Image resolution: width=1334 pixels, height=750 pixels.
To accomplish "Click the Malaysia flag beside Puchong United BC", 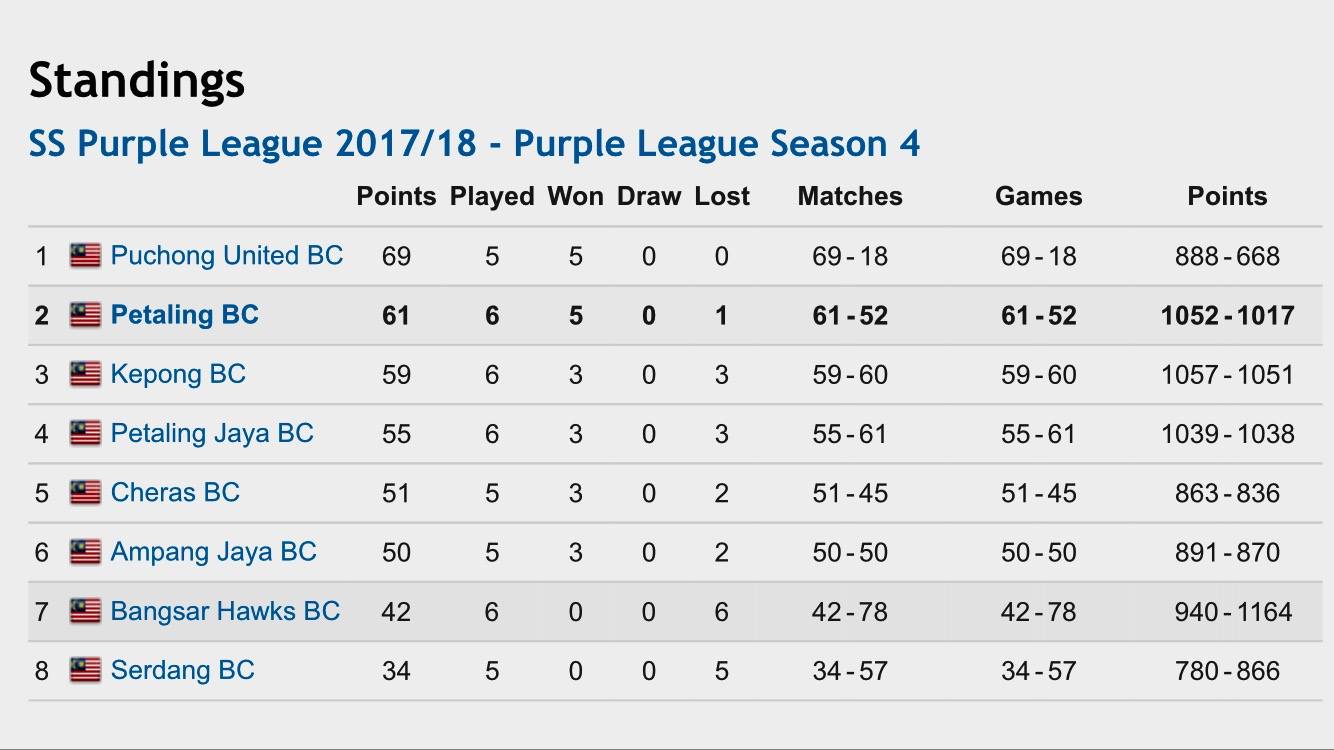I will [x=85, y=256].
